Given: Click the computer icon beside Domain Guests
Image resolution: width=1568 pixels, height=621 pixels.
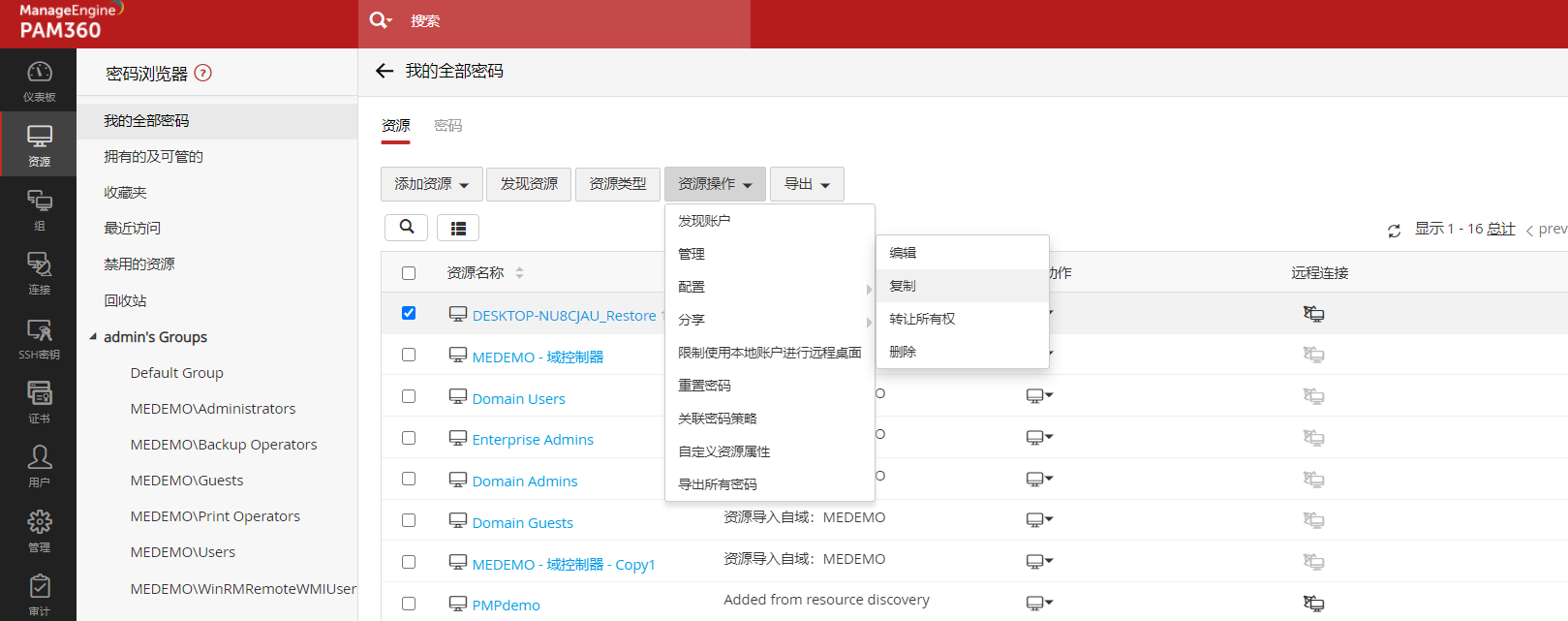Looking at the screenshot, I should pyautogui.click(x=458, y=521).
